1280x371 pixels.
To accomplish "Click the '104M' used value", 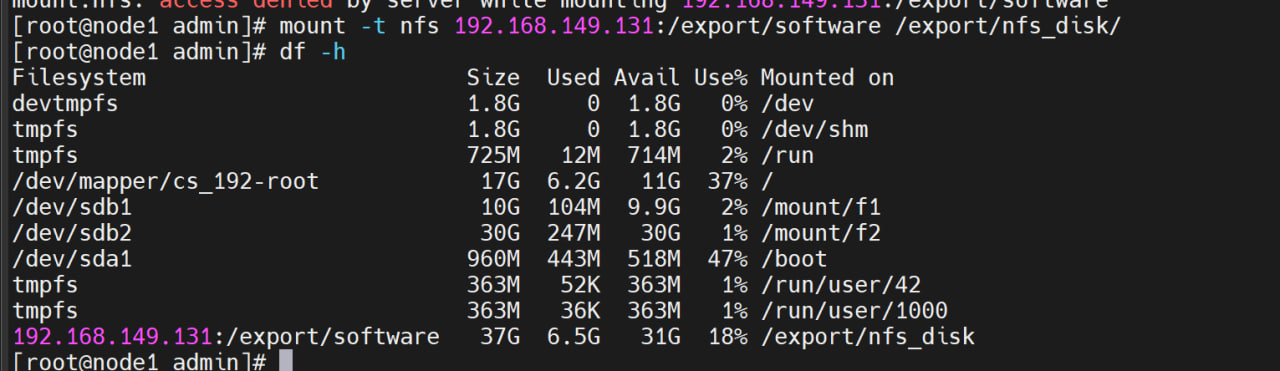I will point(573,207).
